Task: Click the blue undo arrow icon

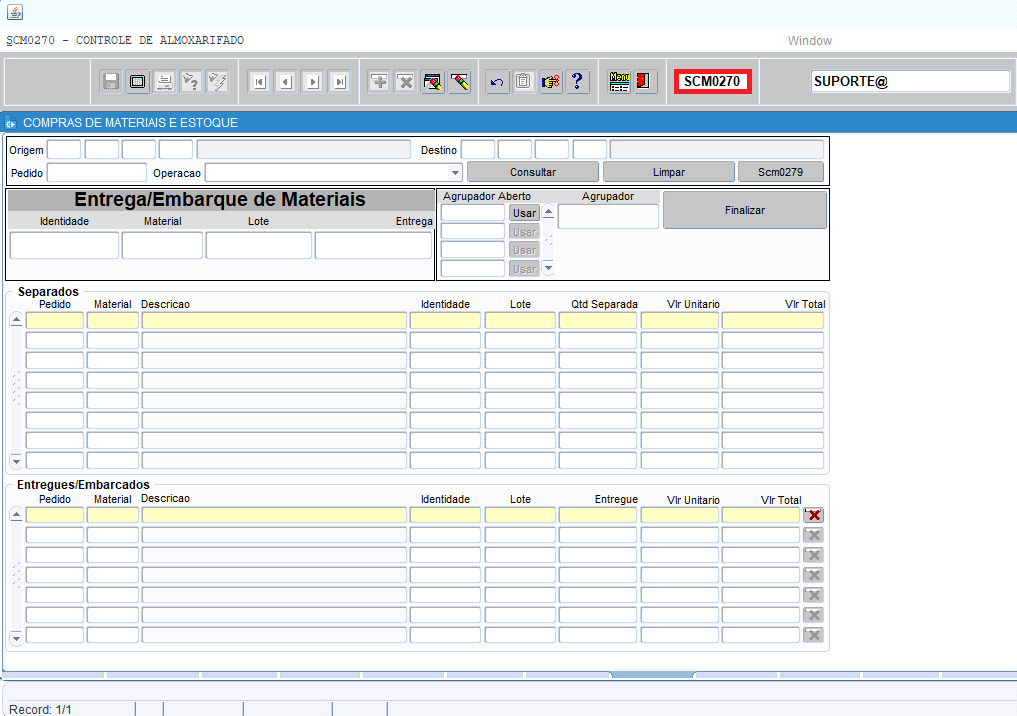Action: pyautogui.click(x=496, y=82)
